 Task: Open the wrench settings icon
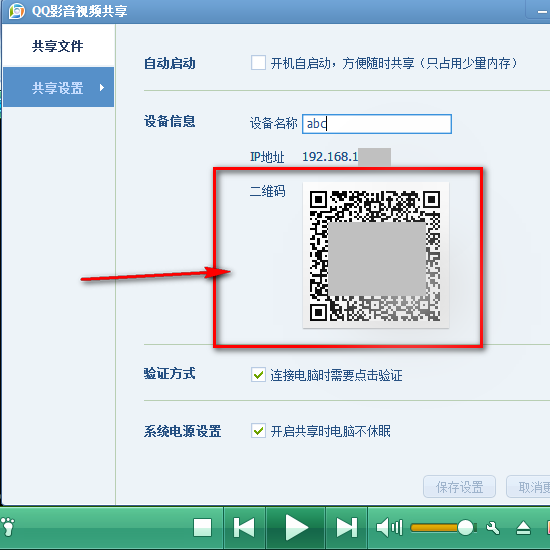(x=493, y=528)
